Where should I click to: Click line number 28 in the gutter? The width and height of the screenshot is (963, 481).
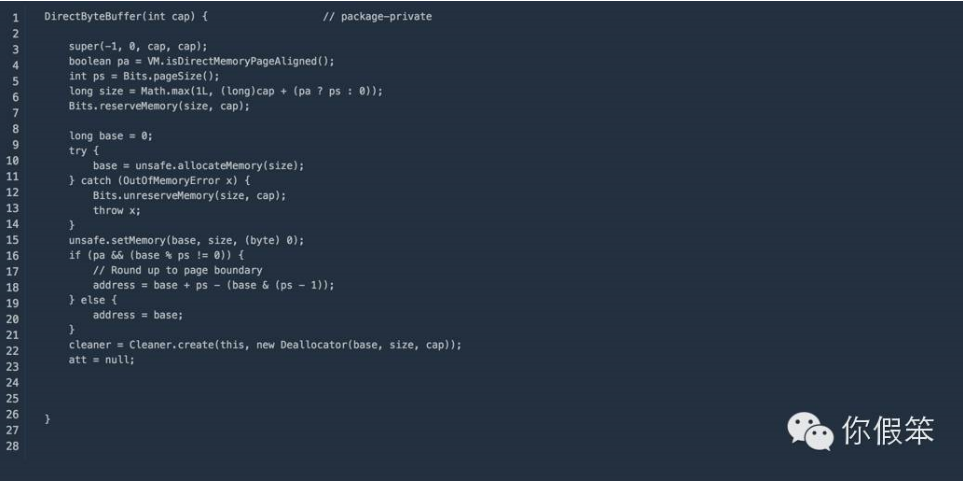12,446
